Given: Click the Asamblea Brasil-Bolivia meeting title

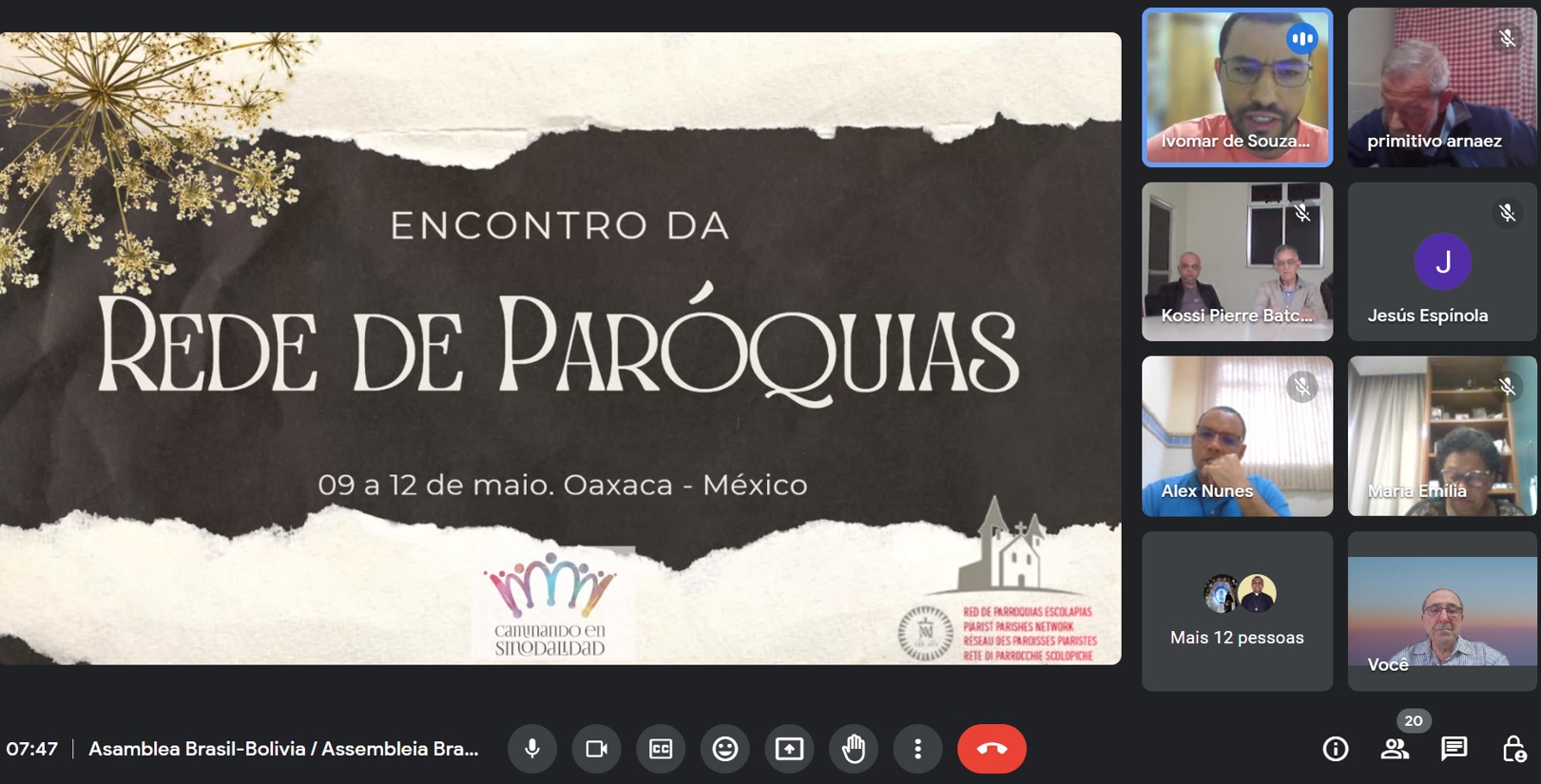Looking at the screenshot, I should [x=283, y=749].
